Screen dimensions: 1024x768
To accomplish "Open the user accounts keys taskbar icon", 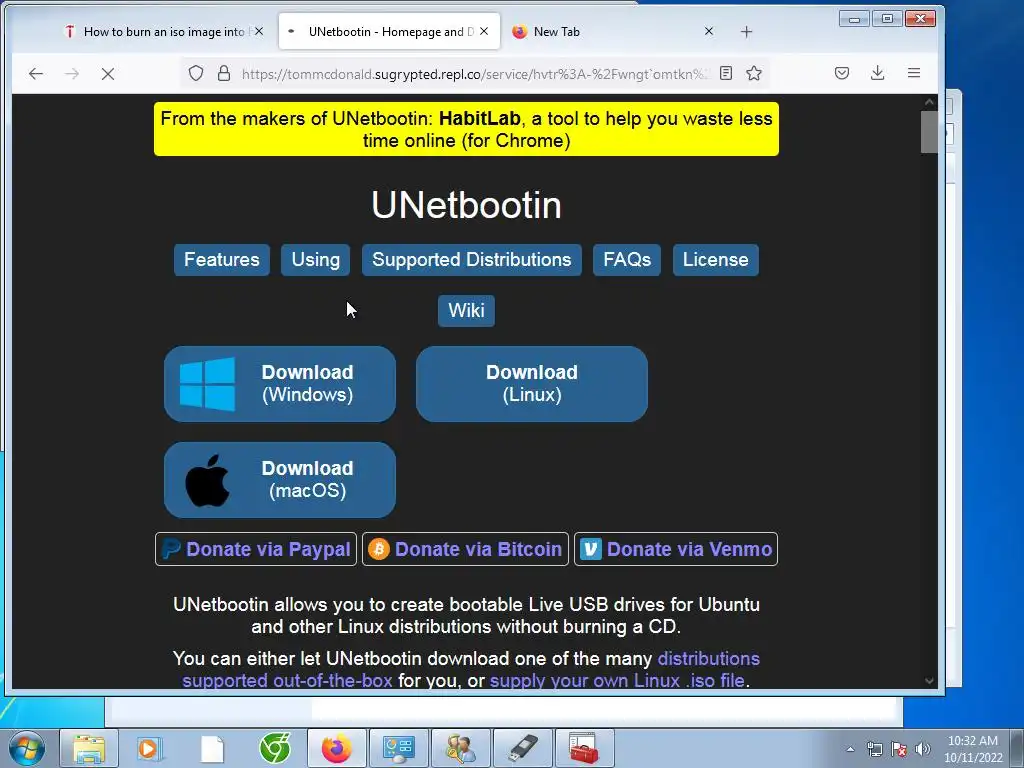I will click(x=460, y=748).
